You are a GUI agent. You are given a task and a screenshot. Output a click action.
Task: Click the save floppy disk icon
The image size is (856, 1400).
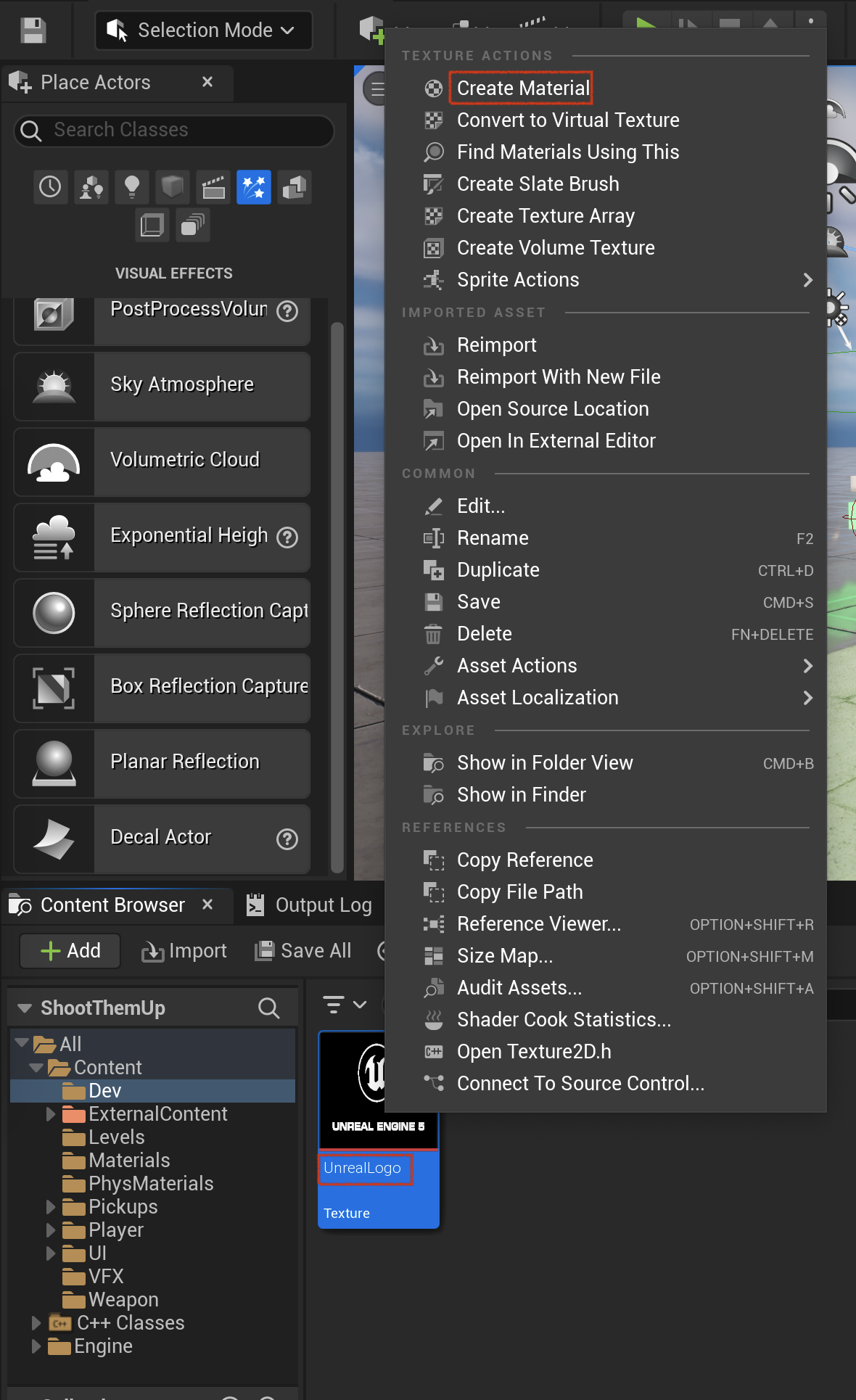[x=33, y=30]
